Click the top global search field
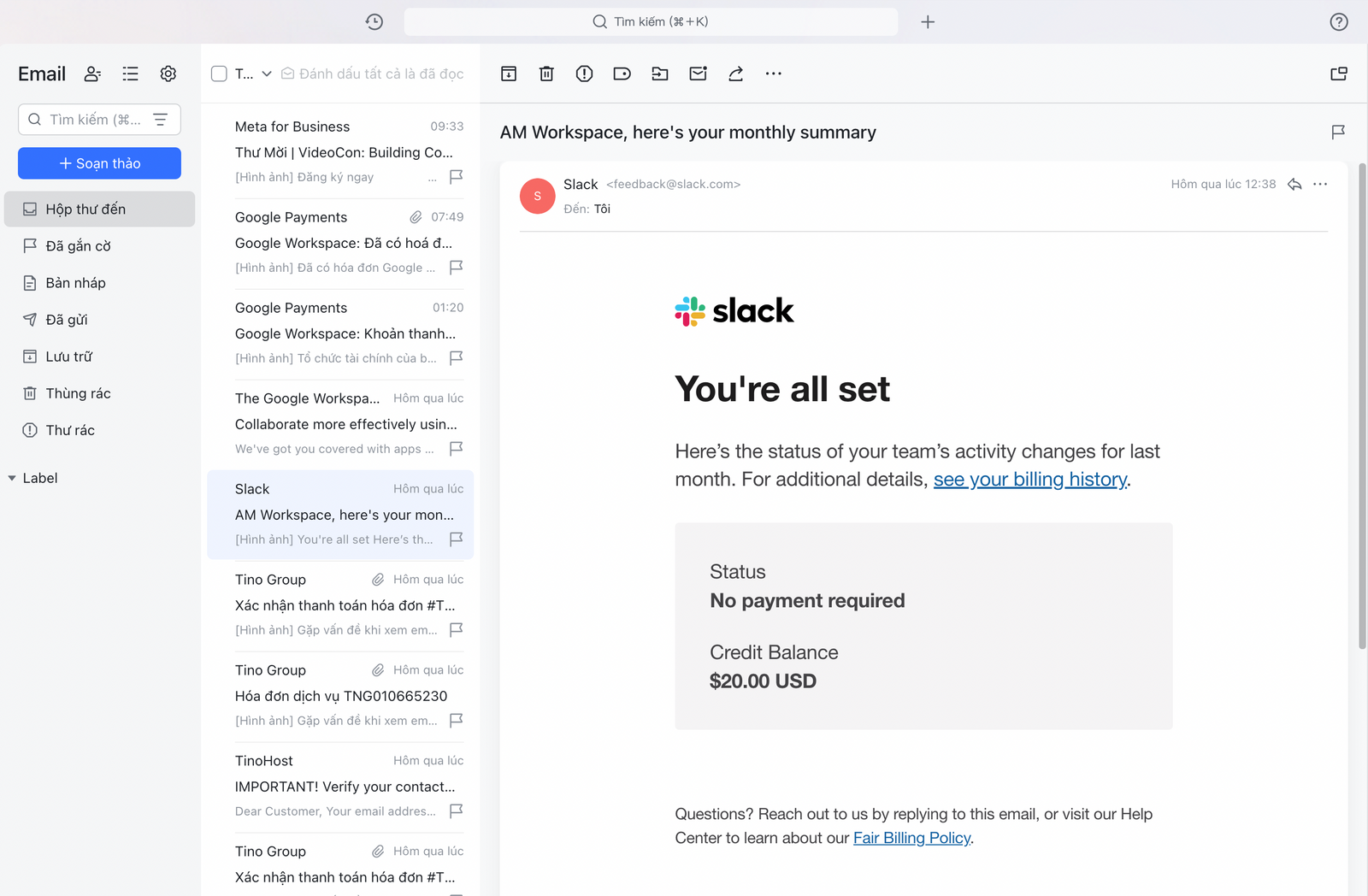The image size is (1368, 896). (651, 21)
